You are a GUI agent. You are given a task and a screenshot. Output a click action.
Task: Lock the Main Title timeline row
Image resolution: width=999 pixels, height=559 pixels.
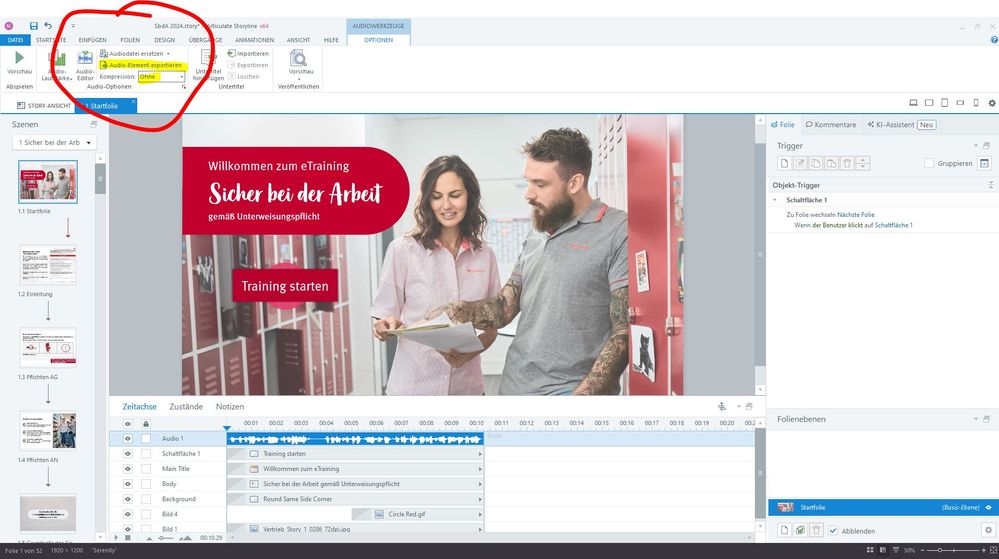point(146,469)
